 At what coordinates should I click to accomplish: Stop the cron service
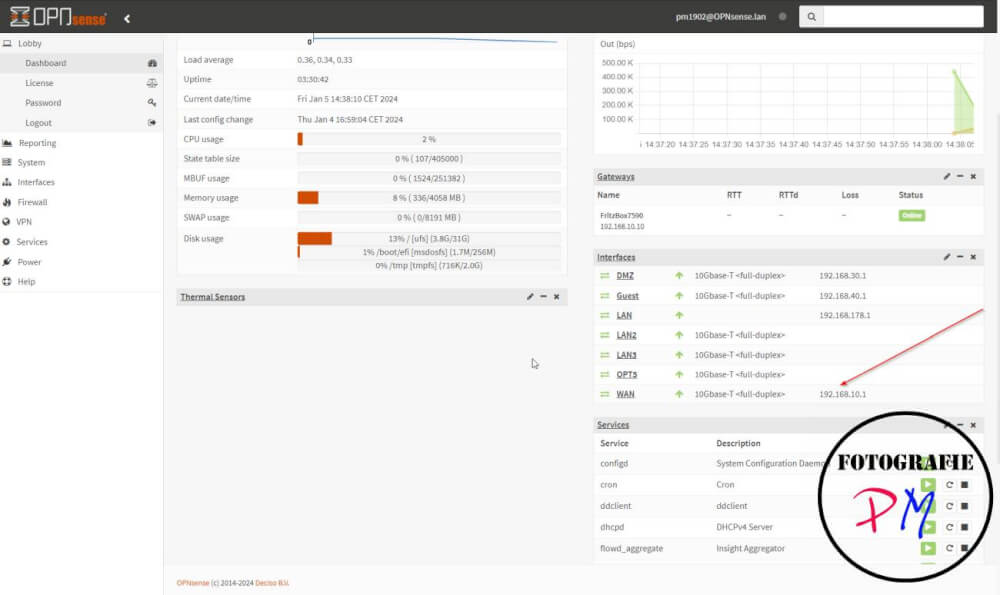965,485
